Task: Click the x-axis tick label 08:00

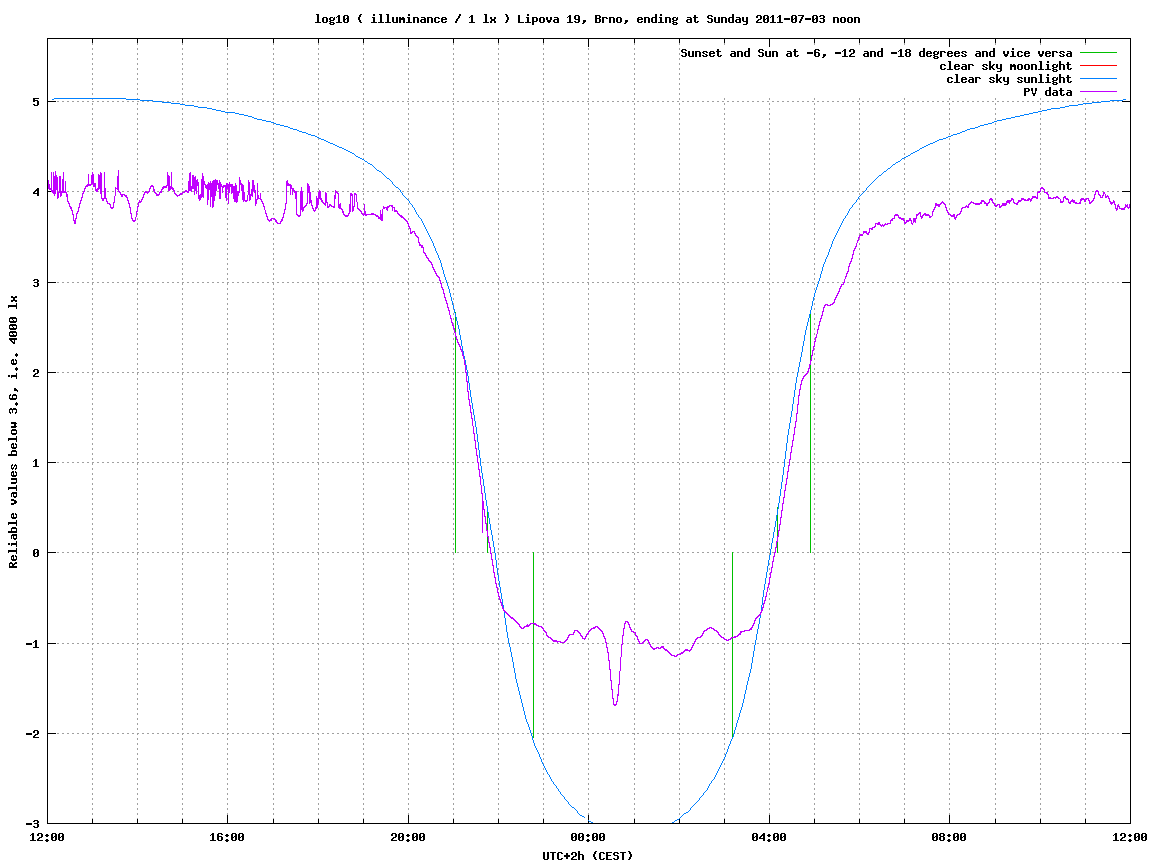Action: 950,837
